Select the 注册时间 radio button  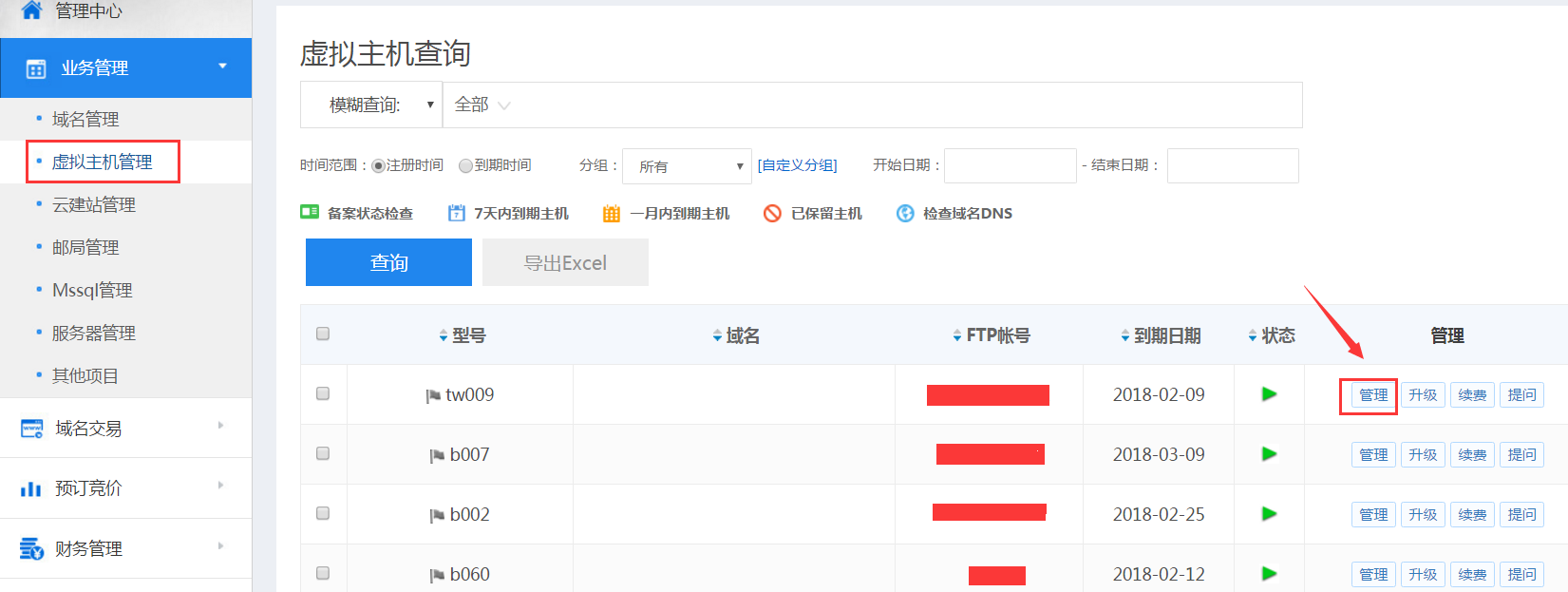(x=378, y=165)
